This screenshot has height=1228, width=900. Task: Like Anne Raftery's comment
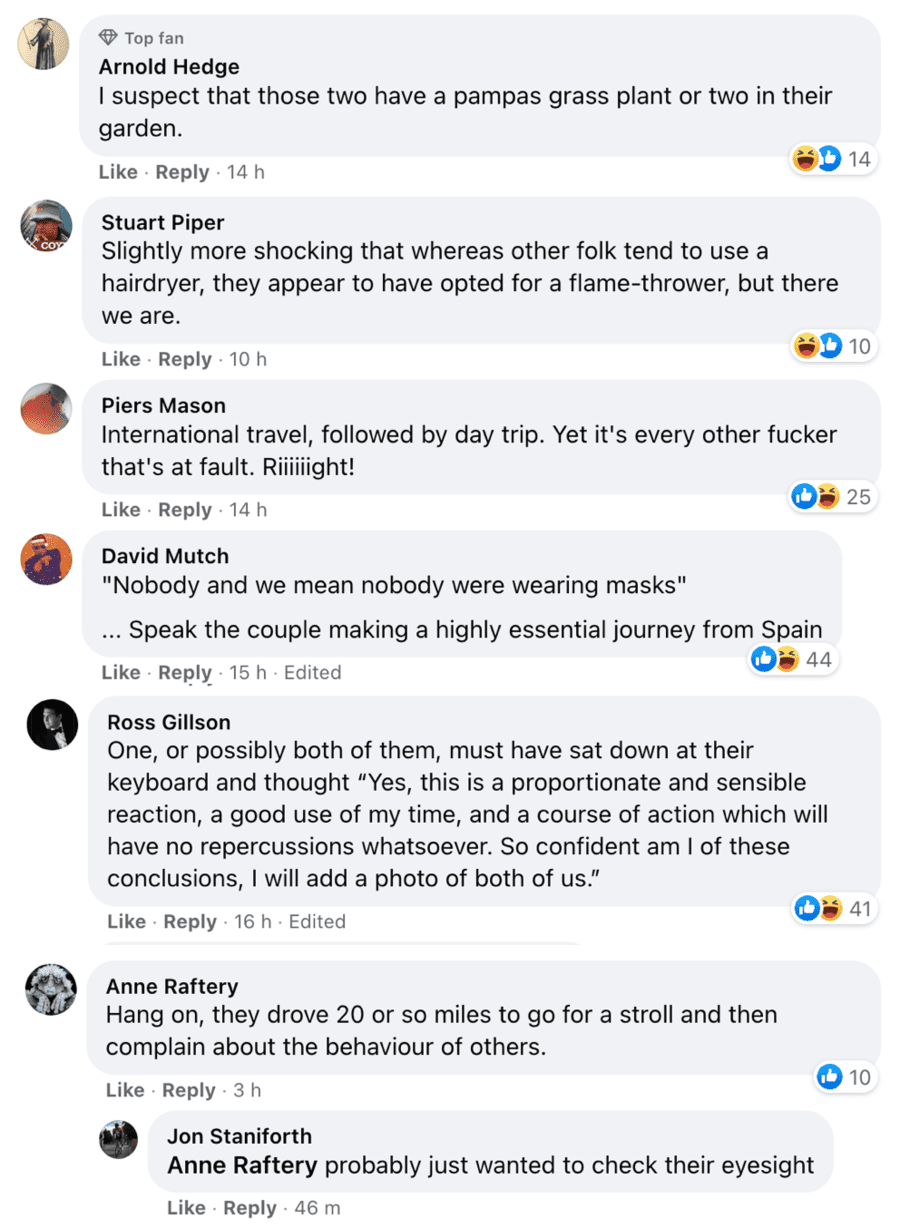pyautogui.click(x=126, y=1090)
